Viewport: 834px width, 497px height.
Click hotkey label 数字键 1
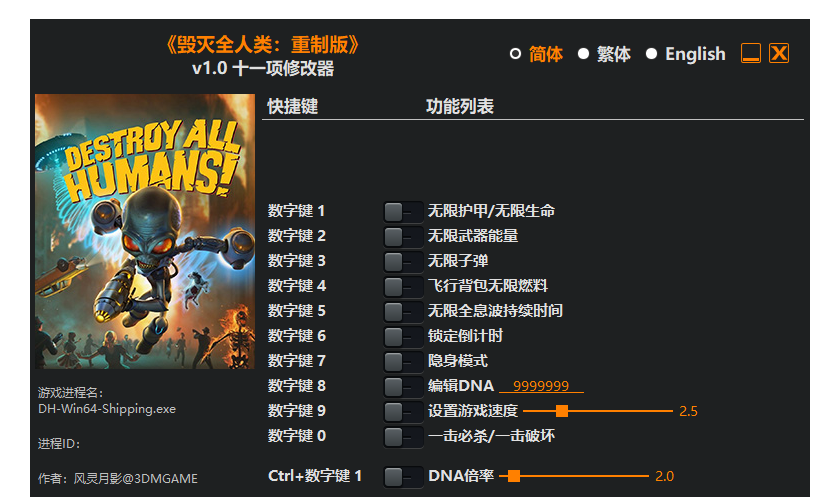click(x=296, y=211)
